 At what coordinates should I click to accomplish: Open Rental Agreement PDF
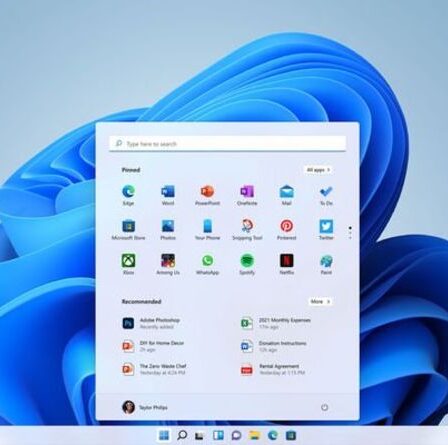(273, 369)
